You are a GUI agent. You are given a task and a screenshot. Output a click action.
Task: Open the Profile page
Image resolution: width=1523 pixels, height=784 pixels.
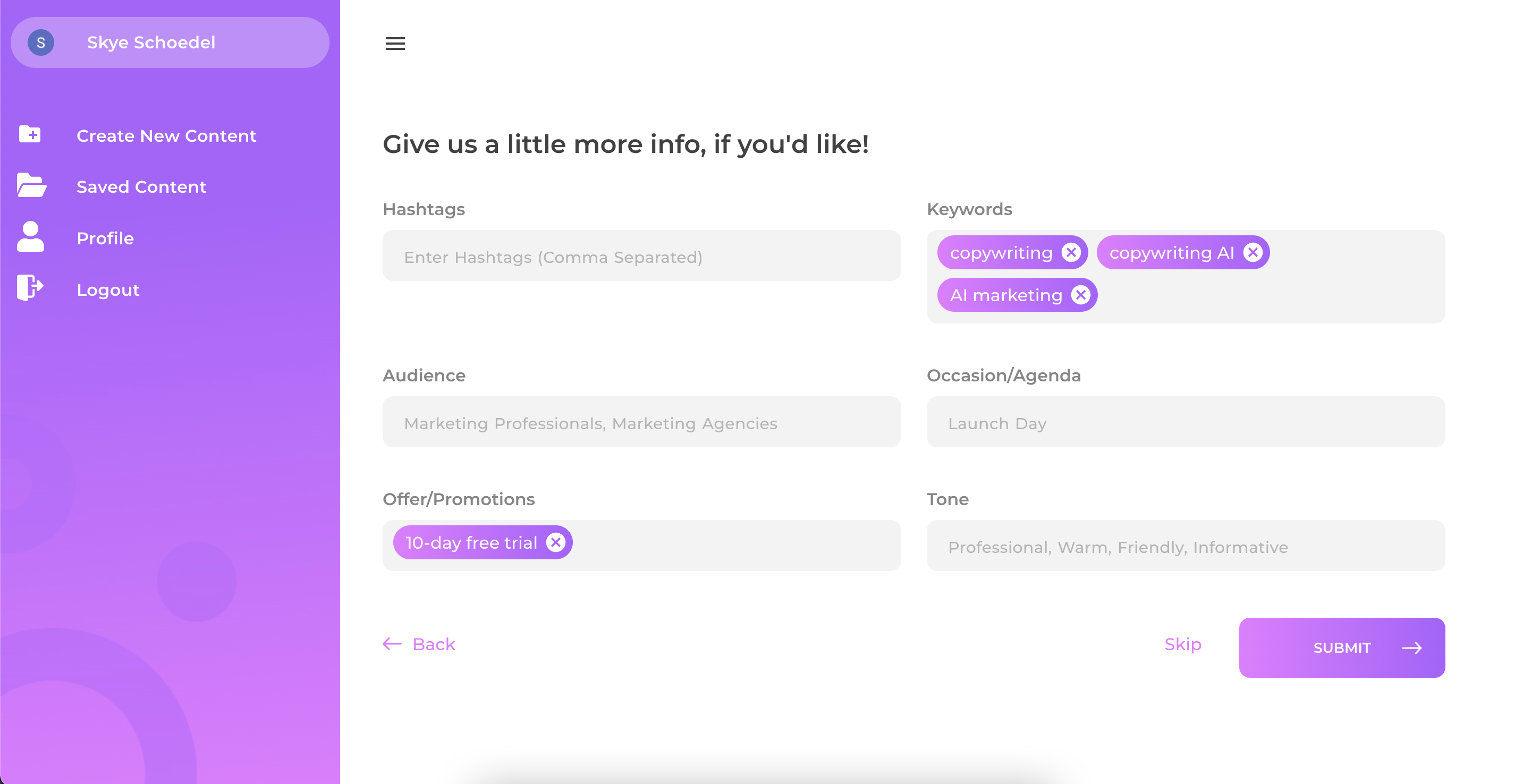(105, 238)
